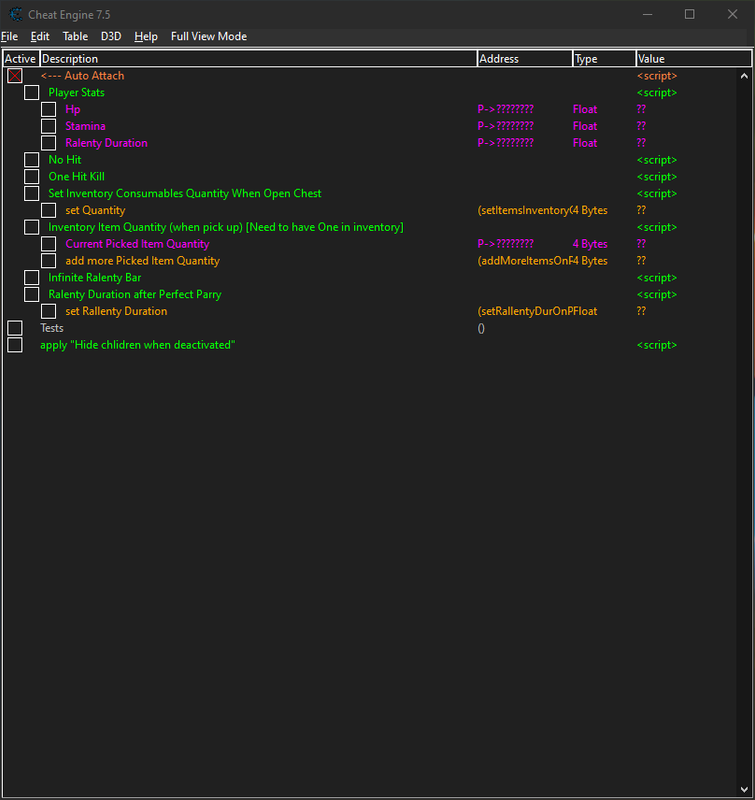
Task: Open the Table menu
Action: coord(75,36)
